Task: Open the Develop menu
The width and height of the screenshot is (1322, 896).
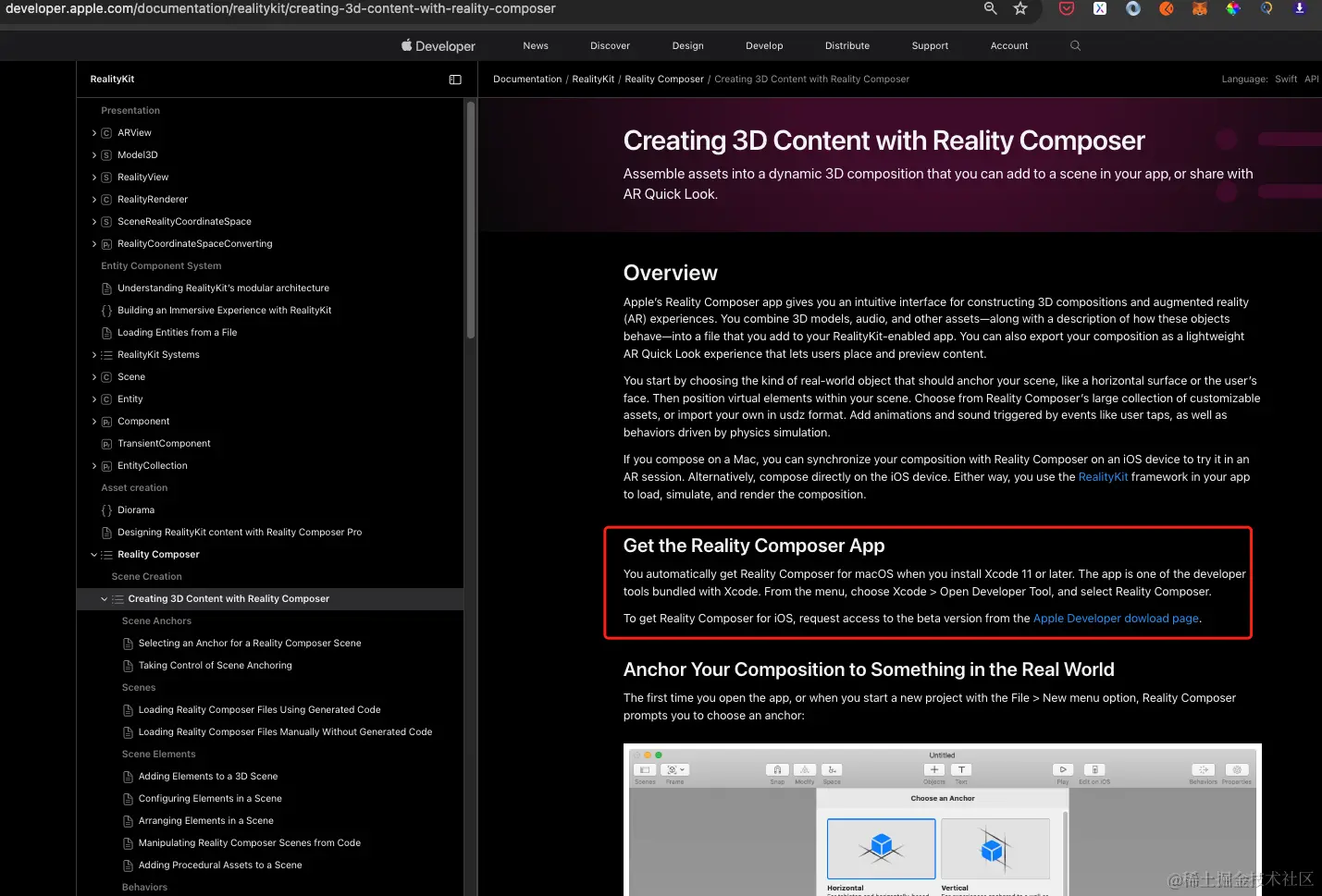Action: point(764,46)
